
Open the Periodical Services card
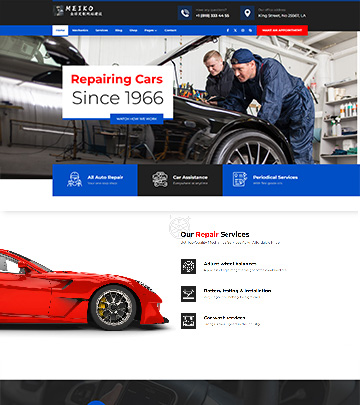coord(291,180)
